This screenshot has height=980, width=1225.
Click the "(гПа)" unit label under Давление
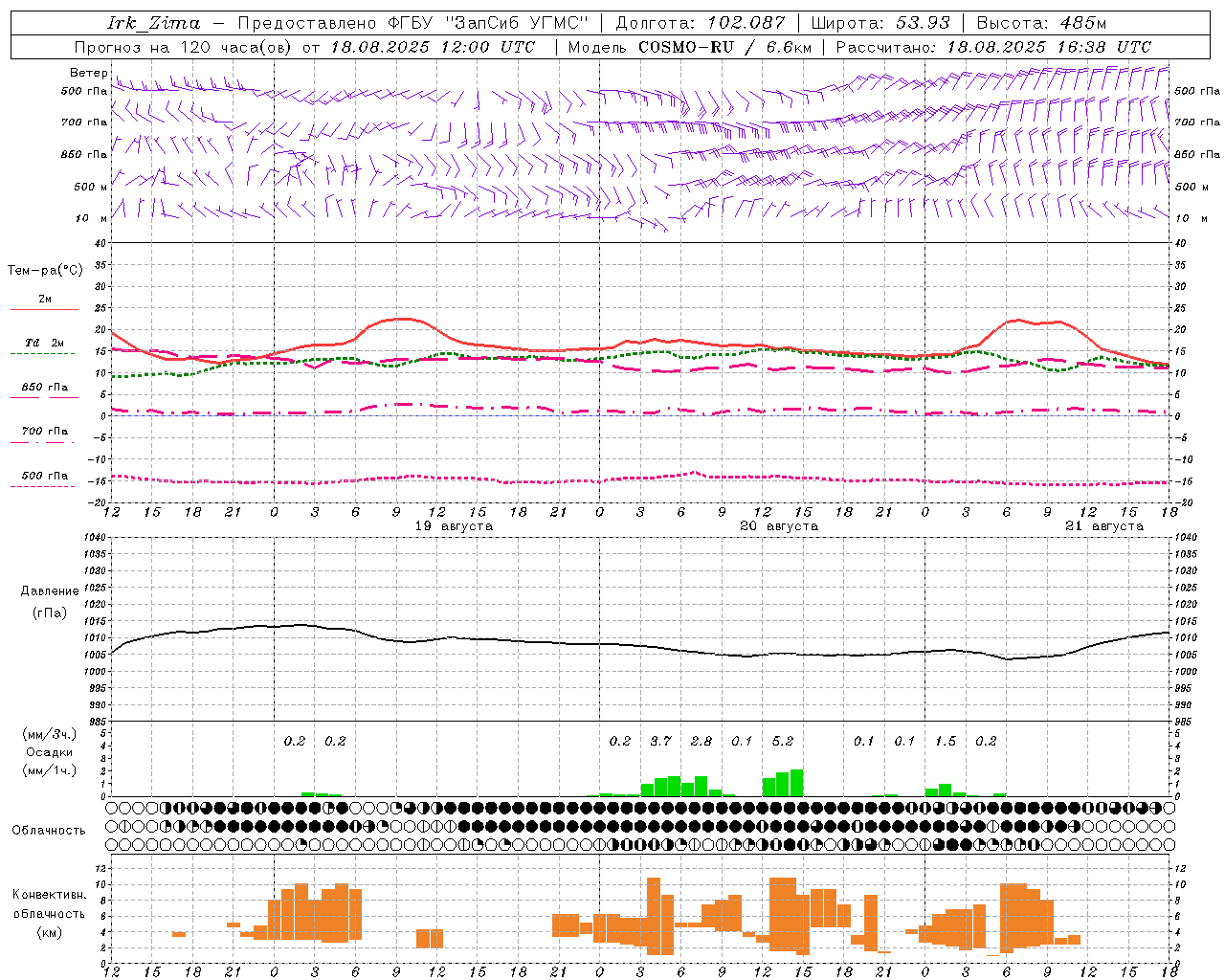pos(49,612)
